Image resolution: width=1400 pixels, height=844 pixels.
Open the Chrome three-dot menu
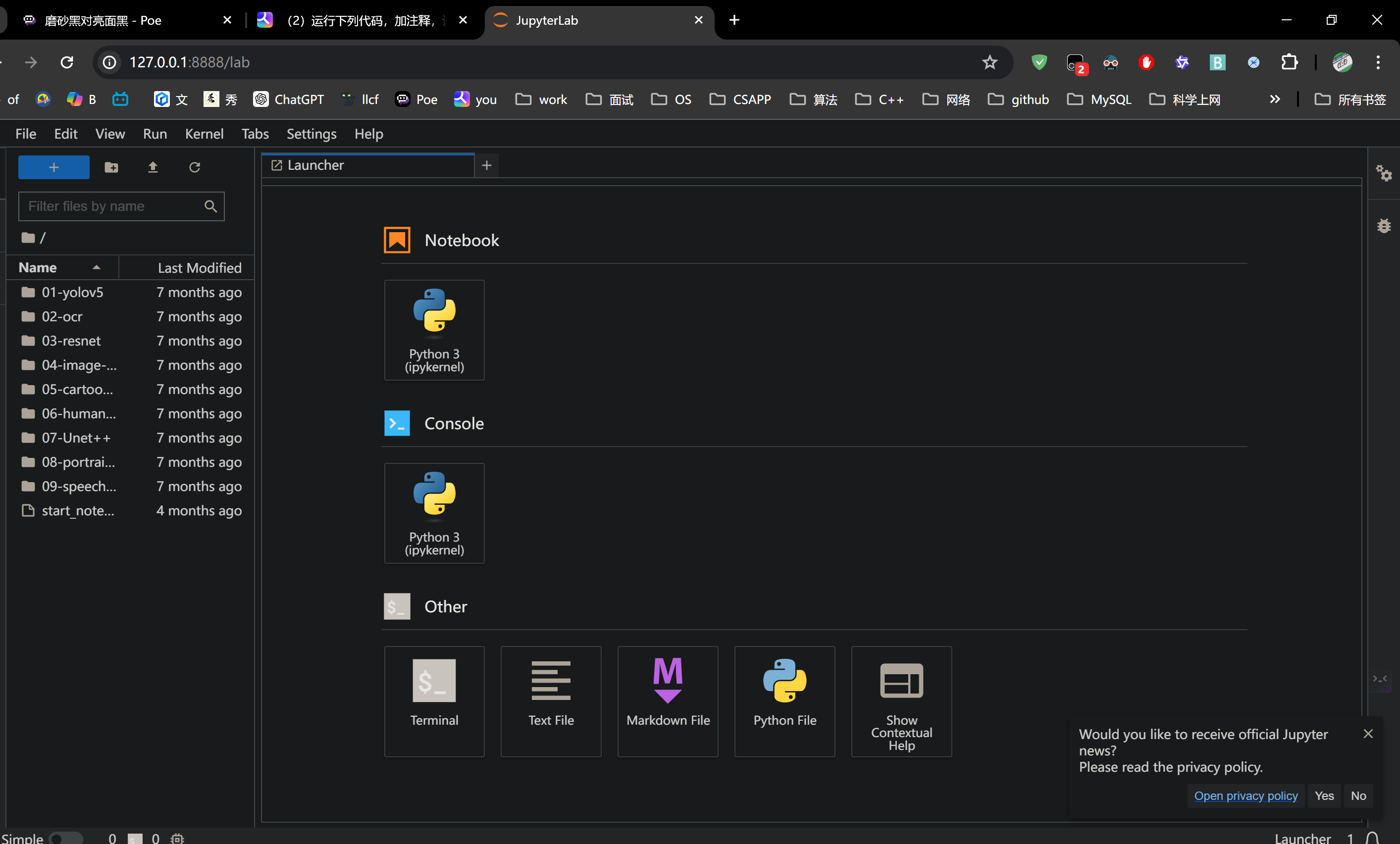[1378, 62]
